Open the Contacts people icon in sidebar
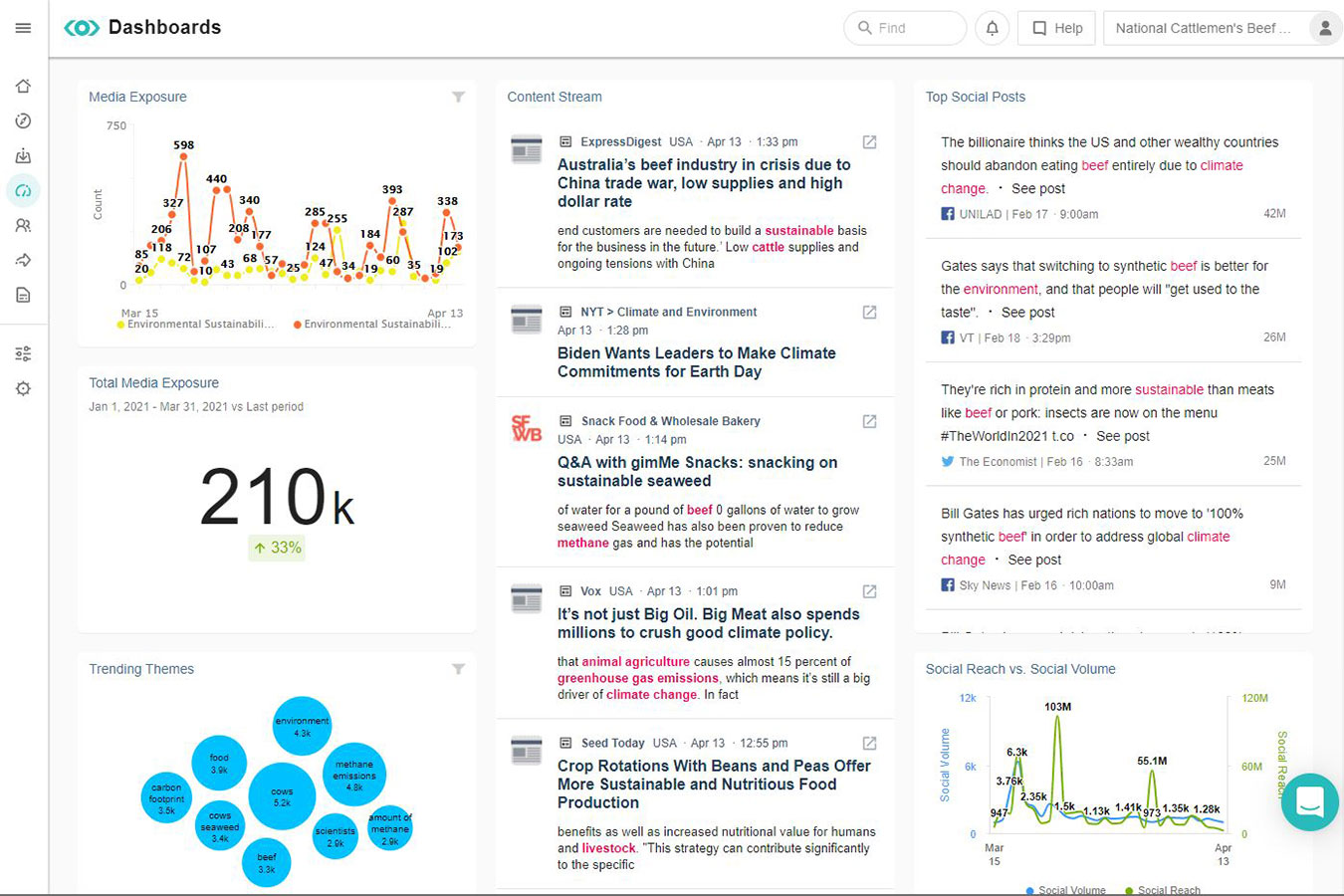The width and height of the screenshot is (1344, 896). click(23, 226)
